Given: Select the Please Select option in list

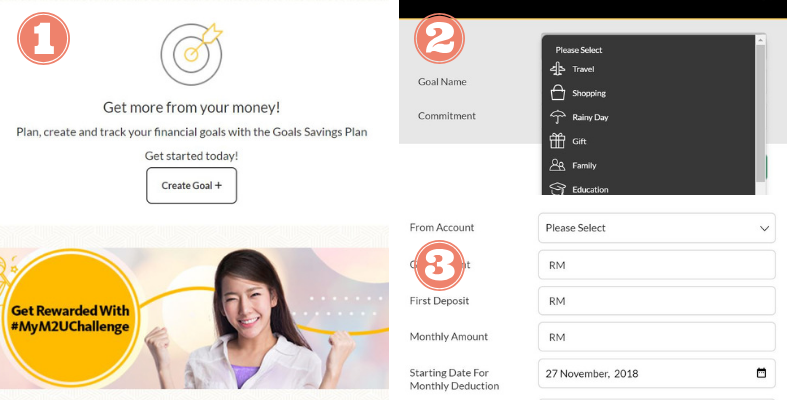Looking at the screenshot, I should 579,50.
